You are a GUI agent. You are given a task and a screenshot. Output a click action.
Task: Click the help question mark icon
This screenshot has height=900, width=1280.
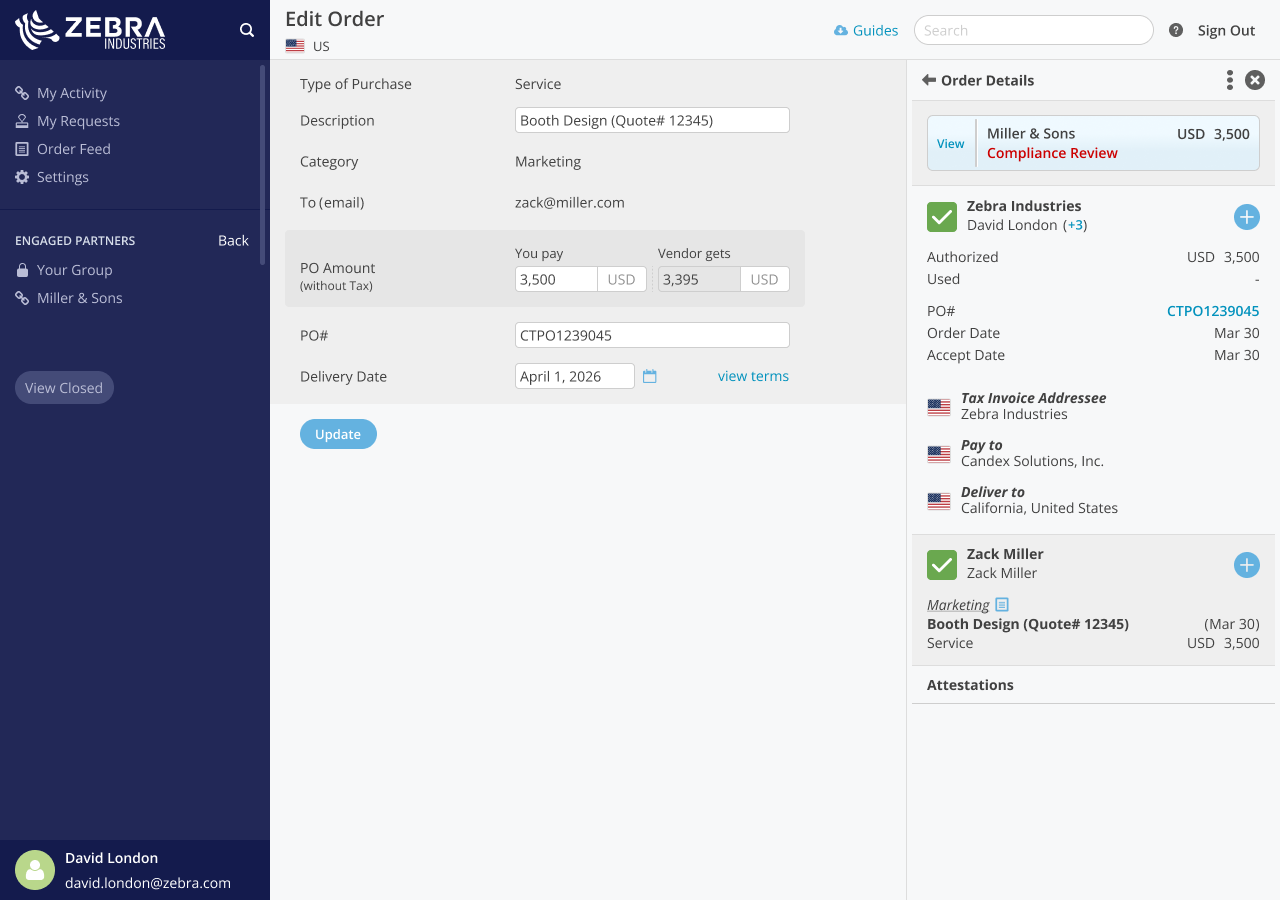coord(1176,30)
